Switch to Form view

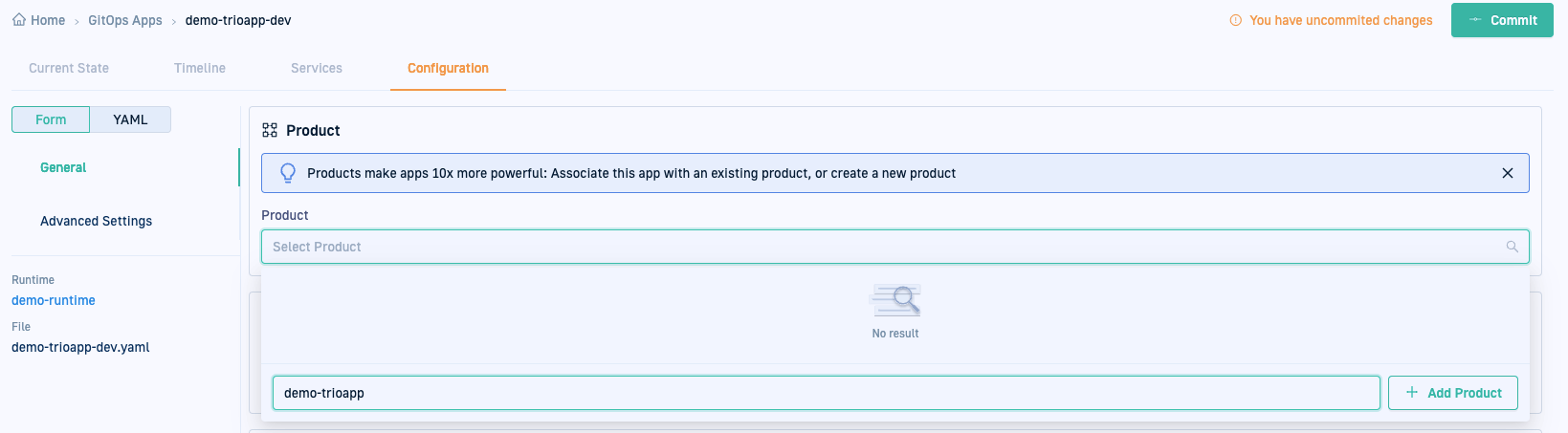pos(51,119)
